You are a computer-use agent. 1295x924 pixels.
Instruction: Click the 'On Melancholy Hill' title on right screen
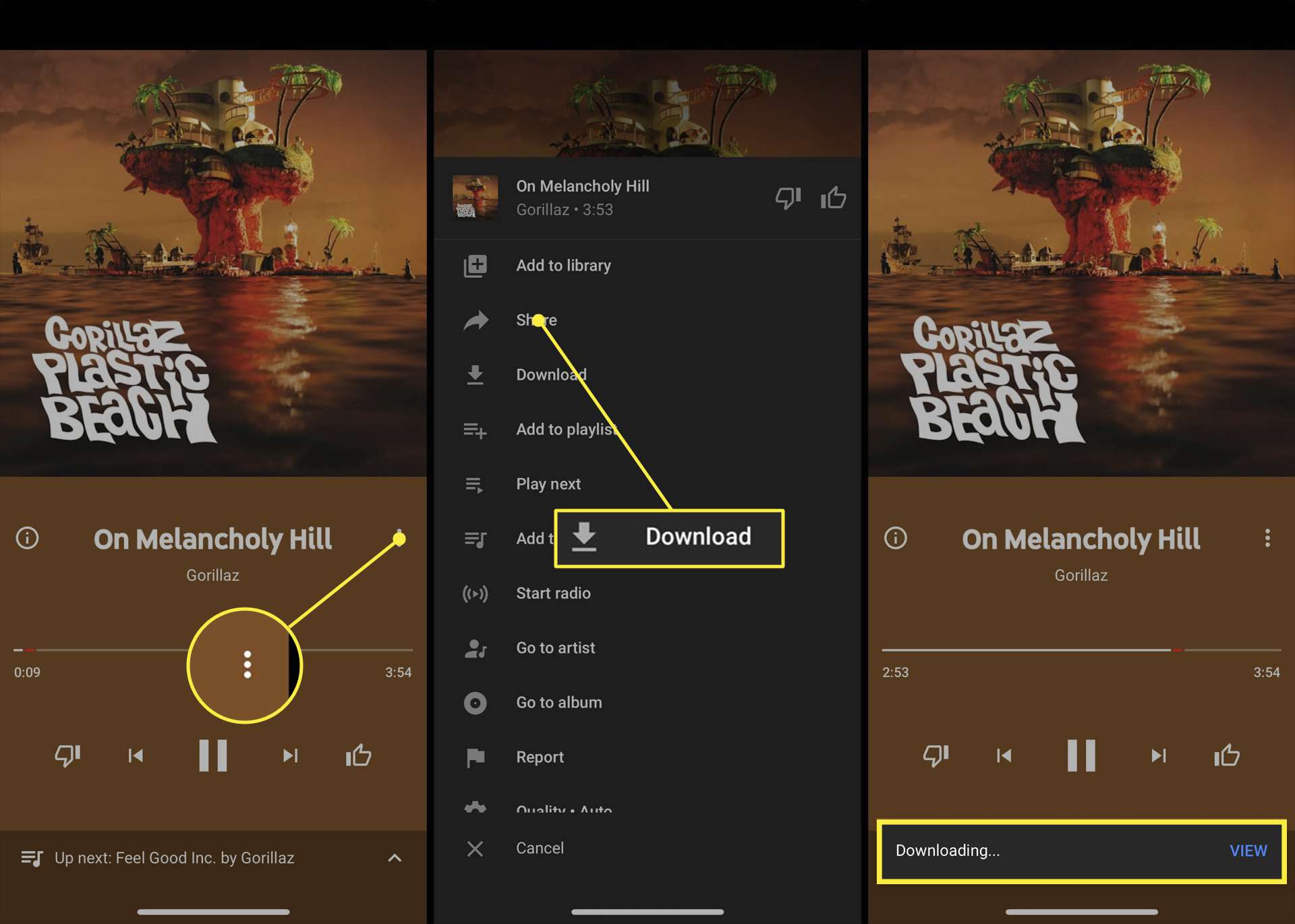point(1081,539)
